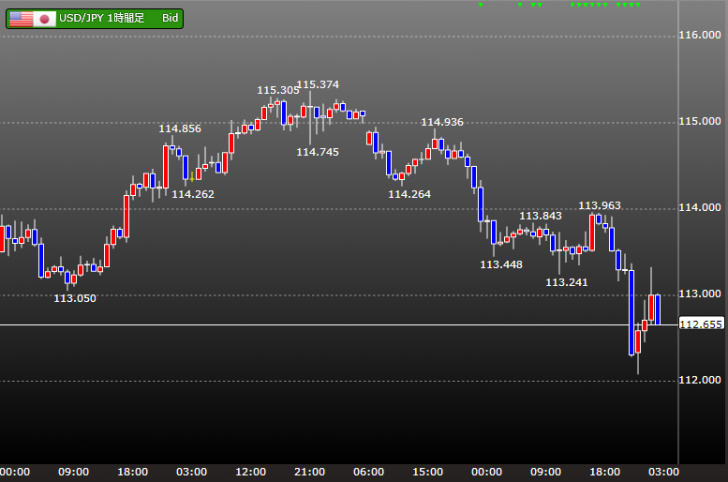Click the 114.856 price annotation
728x482 pixels.
(180, 128)
